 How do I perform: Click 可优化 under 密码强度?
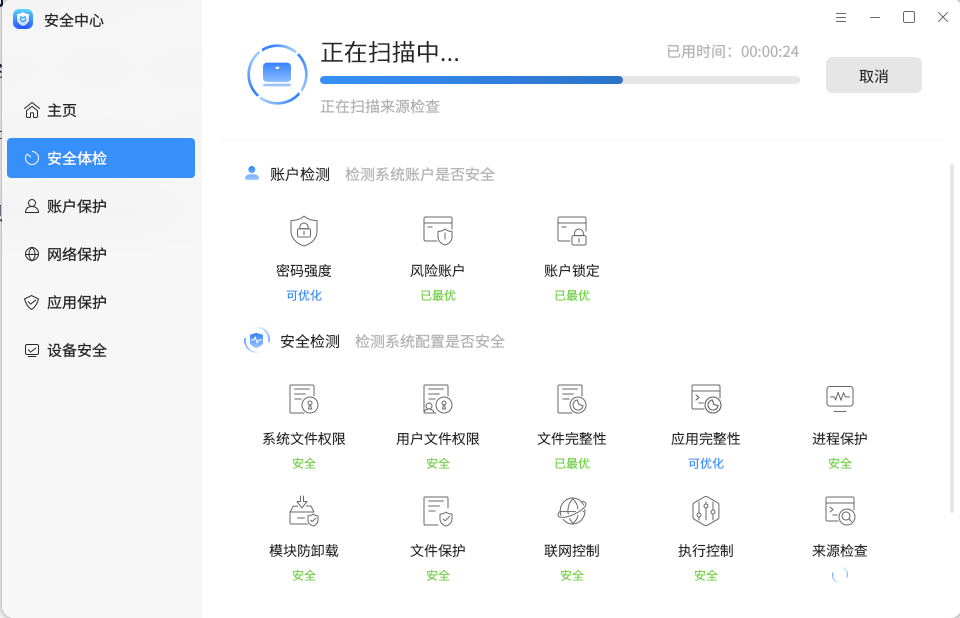303,295
